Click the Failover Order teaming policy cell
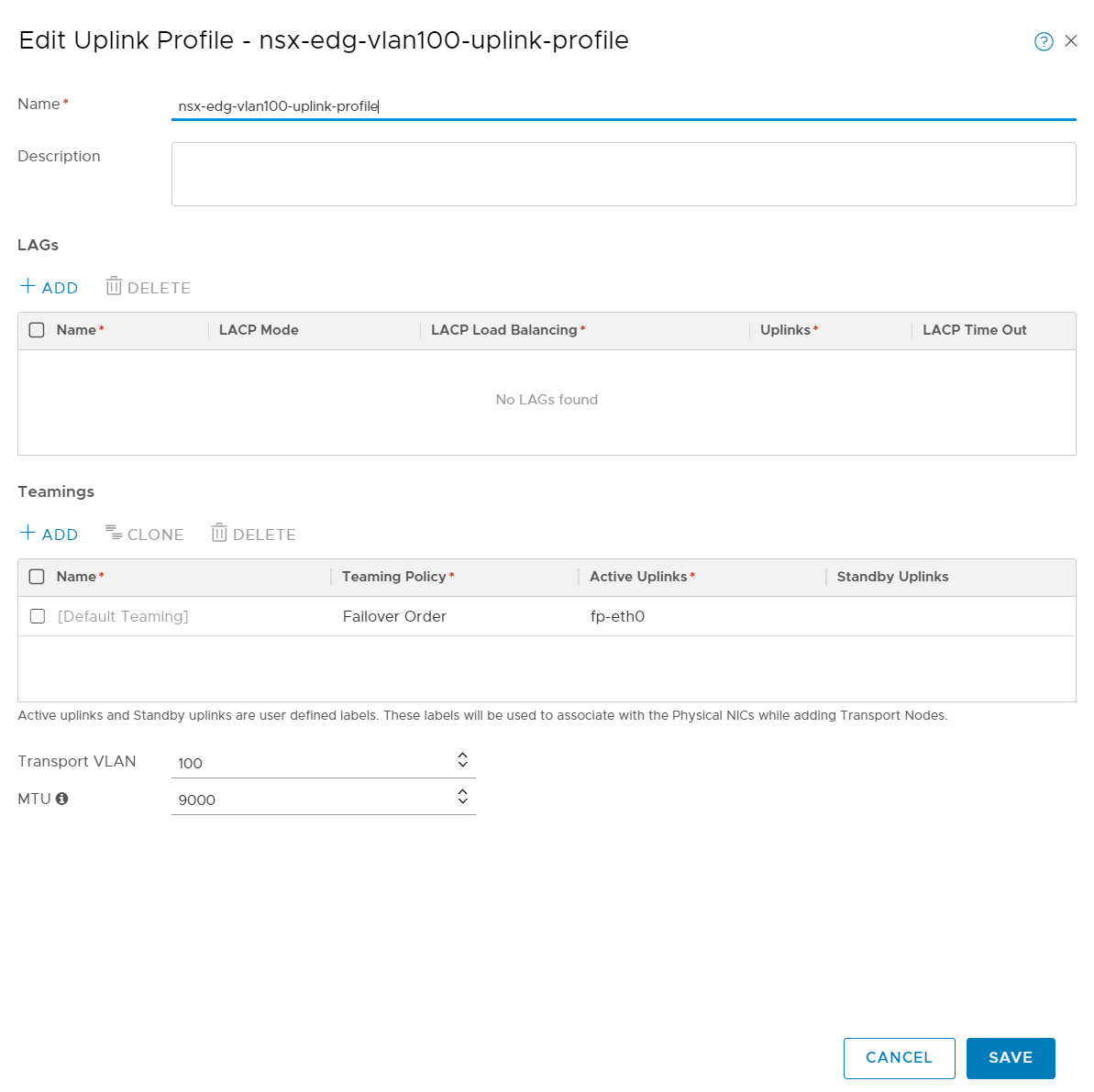 394,616
